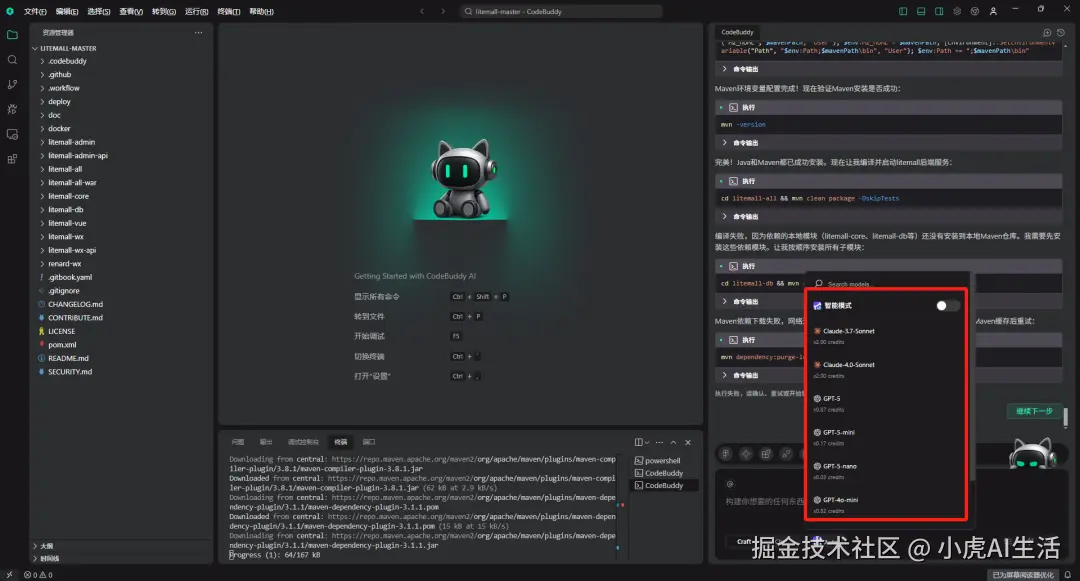
Task: Navigate forward with title bar arrow
Action: [443, 11]
